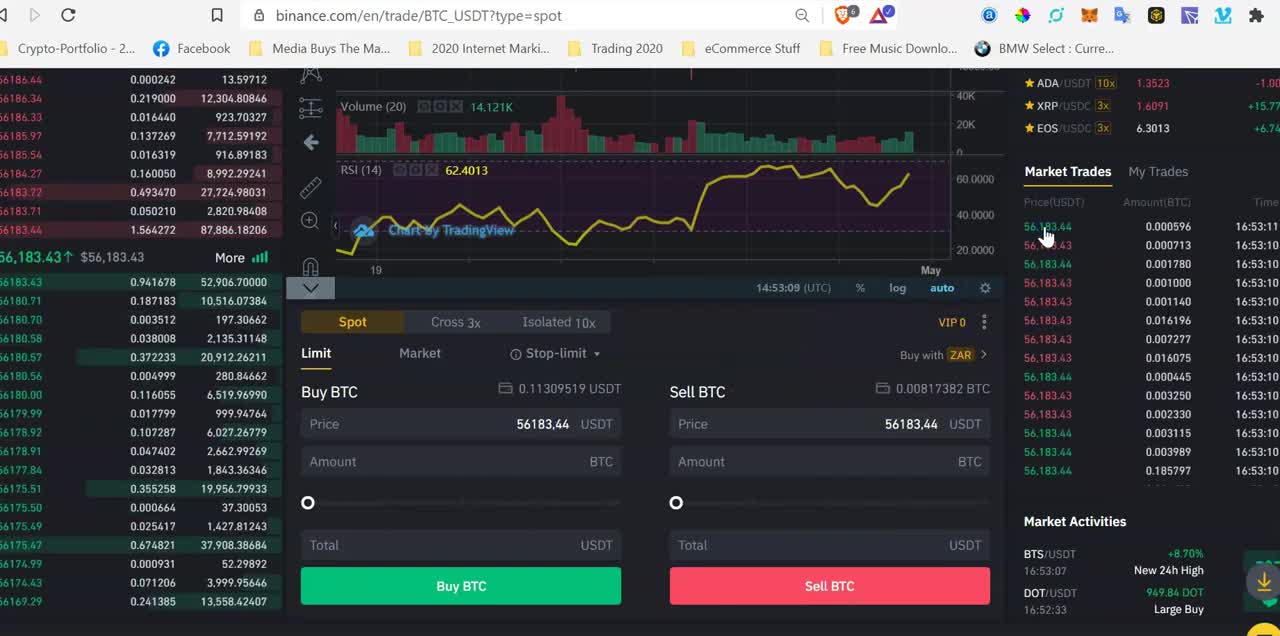1280x636 pixels.
Task: Open the color wheel extension icon
Action: click(x=1022, y=15)
